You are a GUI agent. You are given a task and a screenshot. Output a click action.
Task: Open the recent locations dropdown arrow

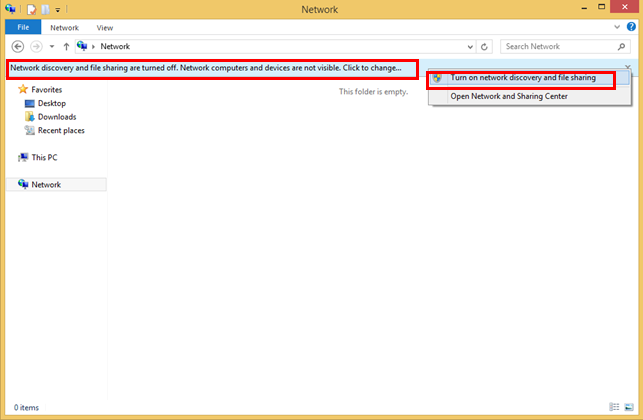pyautogui.click(x=52, y=46)
